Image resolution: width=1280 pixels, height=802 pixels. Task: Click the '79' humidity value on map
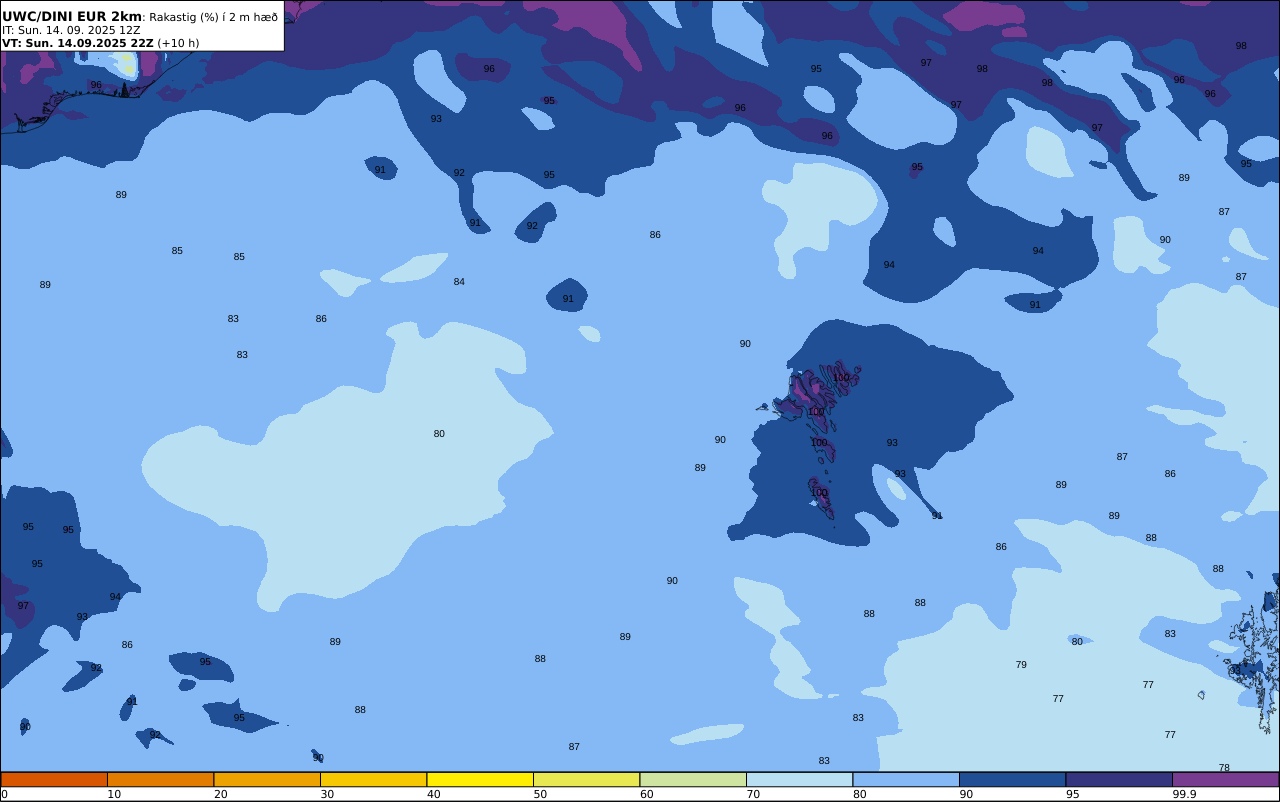click(1021, 665)
